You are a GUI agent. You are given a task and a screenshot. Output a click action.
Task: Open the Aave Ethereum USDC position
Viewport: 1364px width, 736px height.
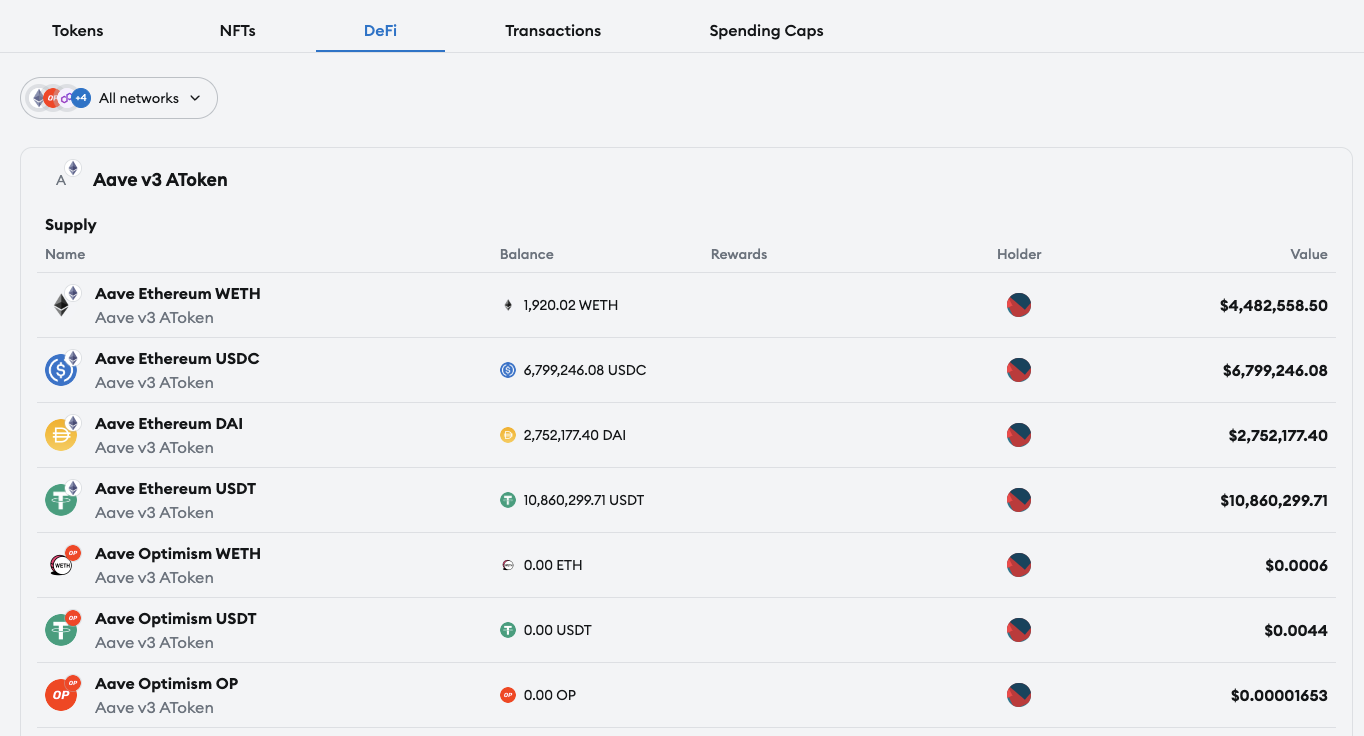pyautogui.click(x=686, y=370)
